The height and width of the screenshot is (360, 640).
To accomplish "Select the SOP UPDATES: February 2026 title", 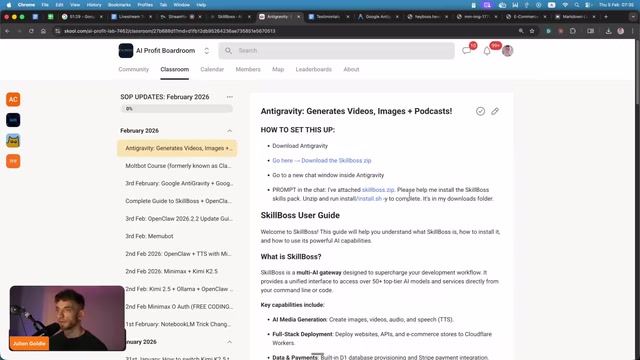I will coord(164,97).
